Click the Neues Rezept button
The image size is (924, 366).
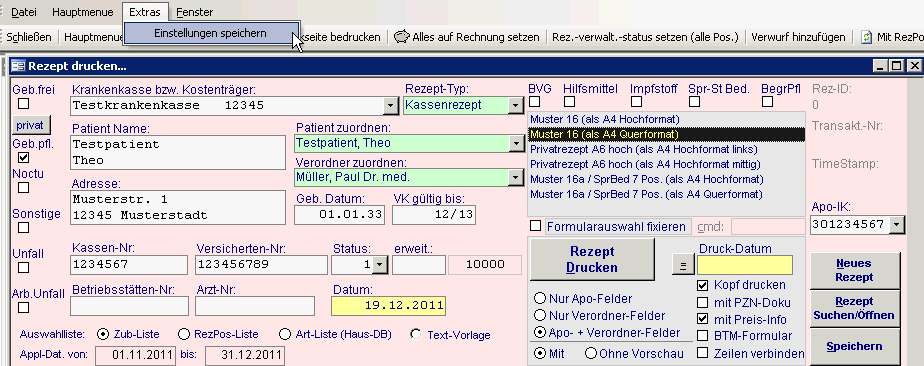(856, 270)
